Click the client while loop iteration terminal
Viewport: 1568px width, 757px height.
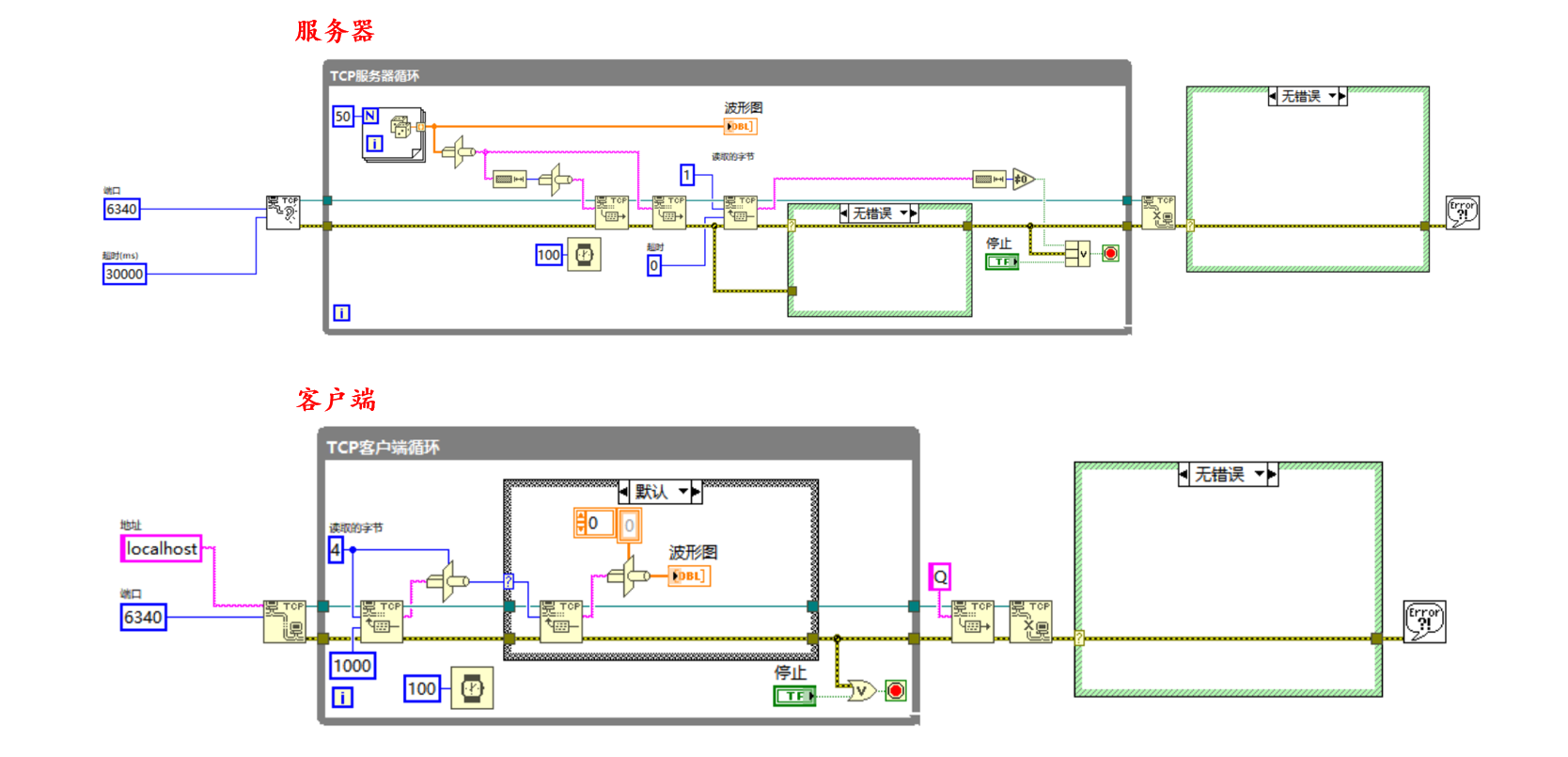pos(343,697)
